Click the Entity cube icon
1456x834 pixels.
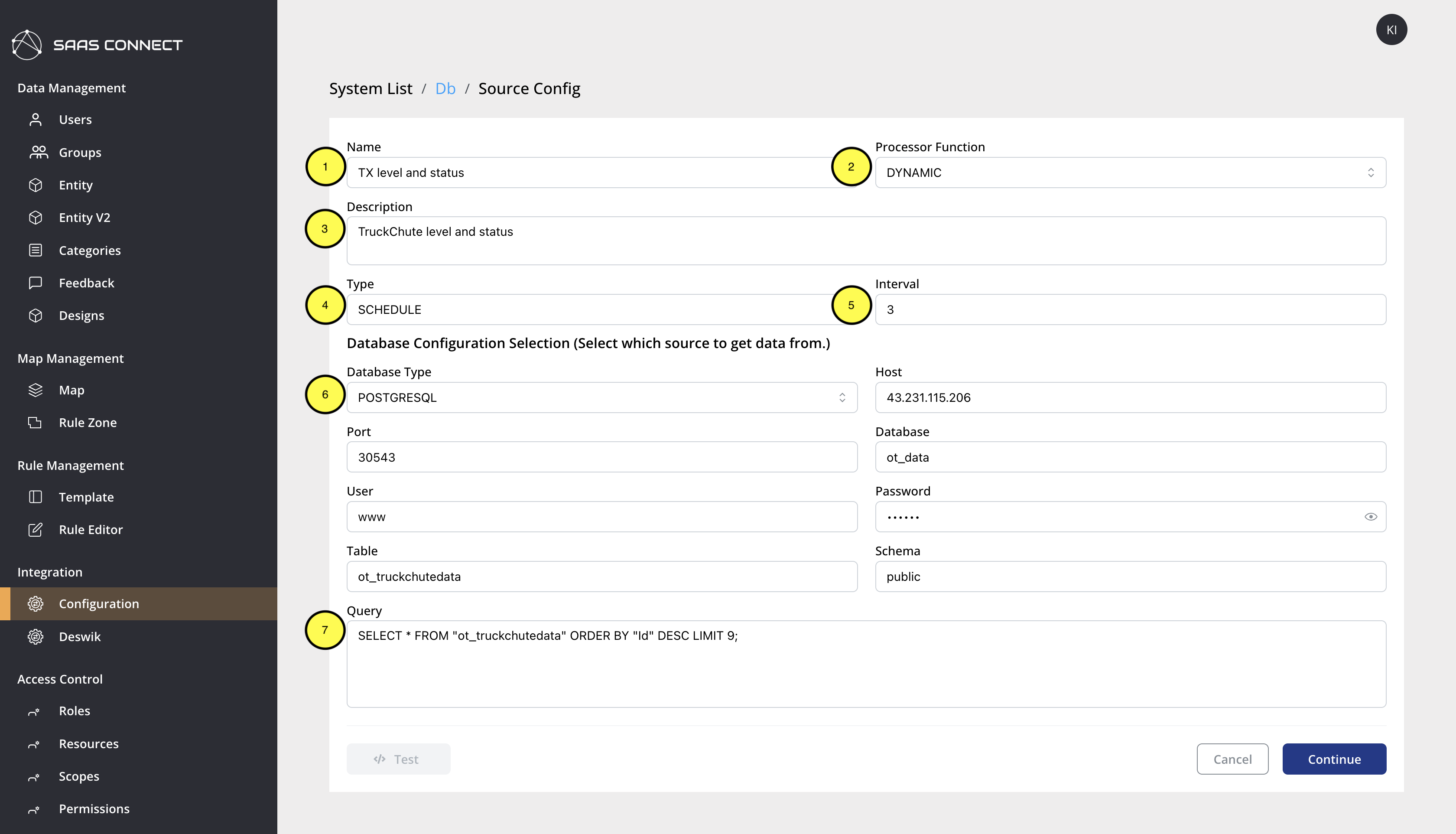click(36, 185)
